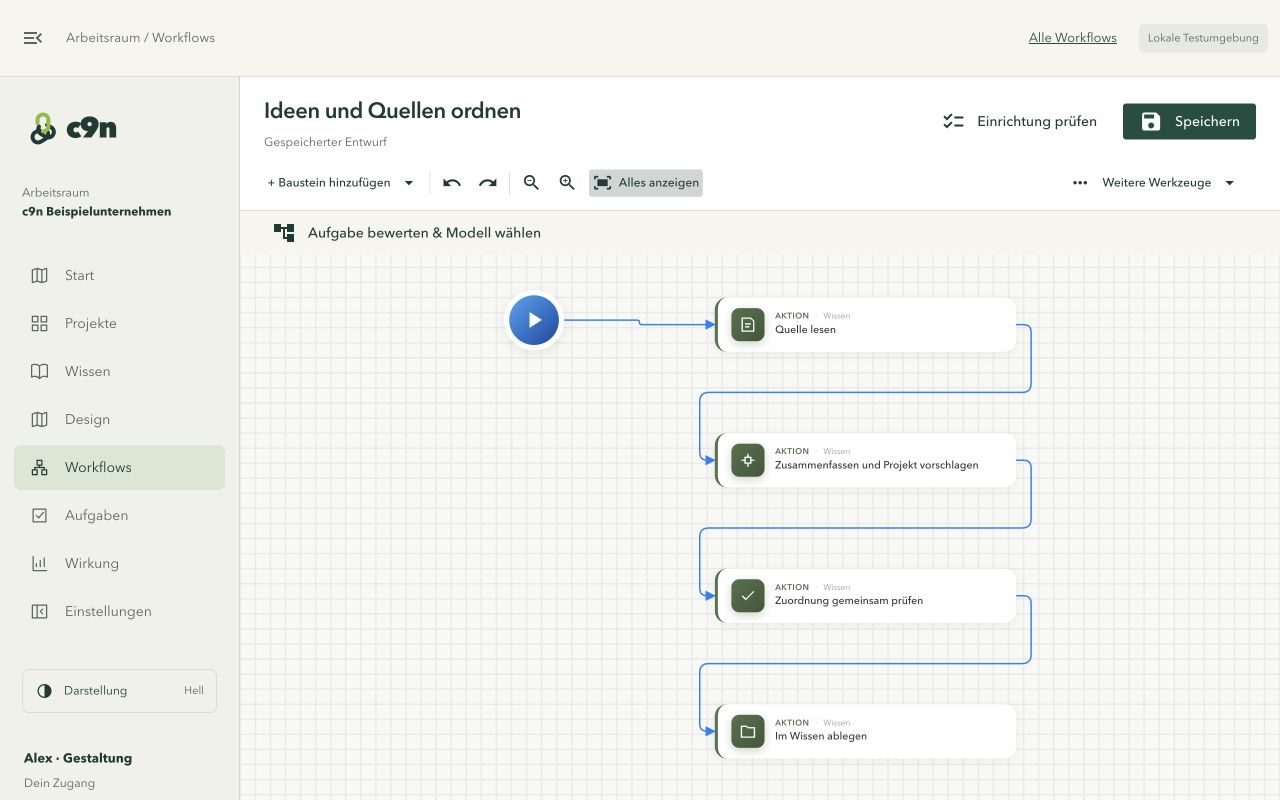Click the blue start trigger node
The height and width of the screenshot is (800, 1280).
coord(534,320)
